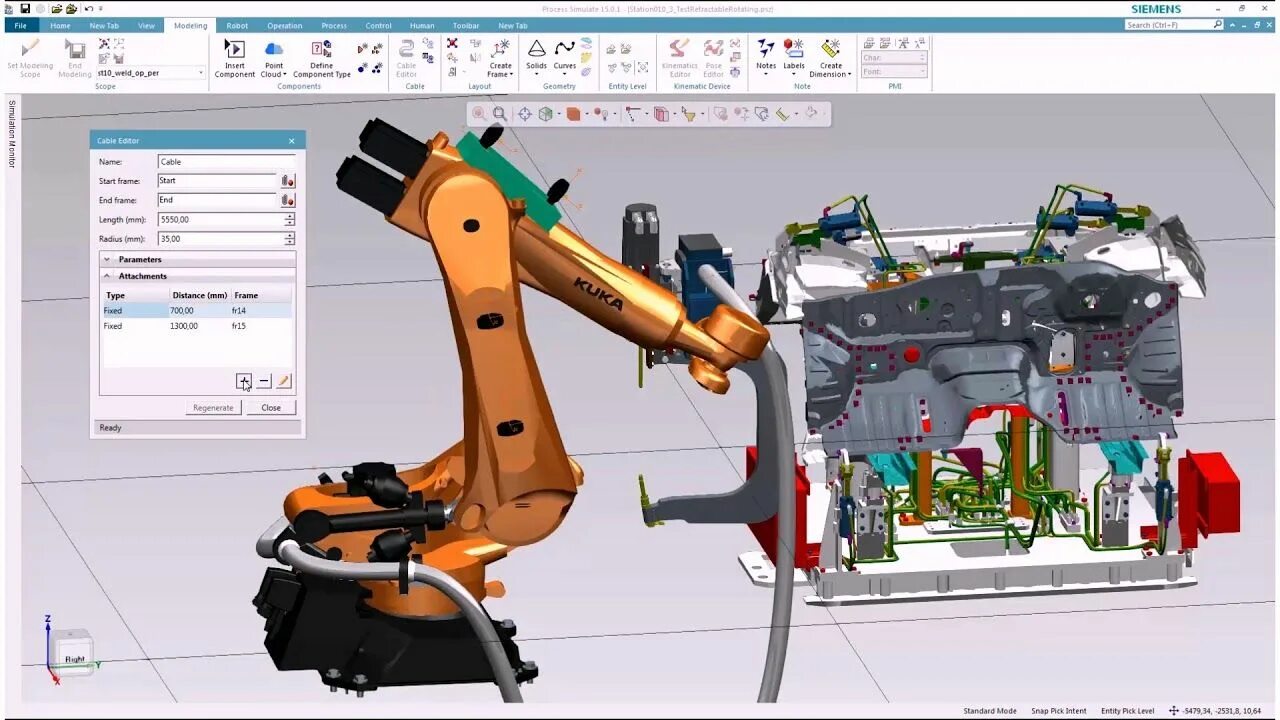Switch to the Operation tab
This screenshot has width=1280, height=720.
(x=284, y=25)
